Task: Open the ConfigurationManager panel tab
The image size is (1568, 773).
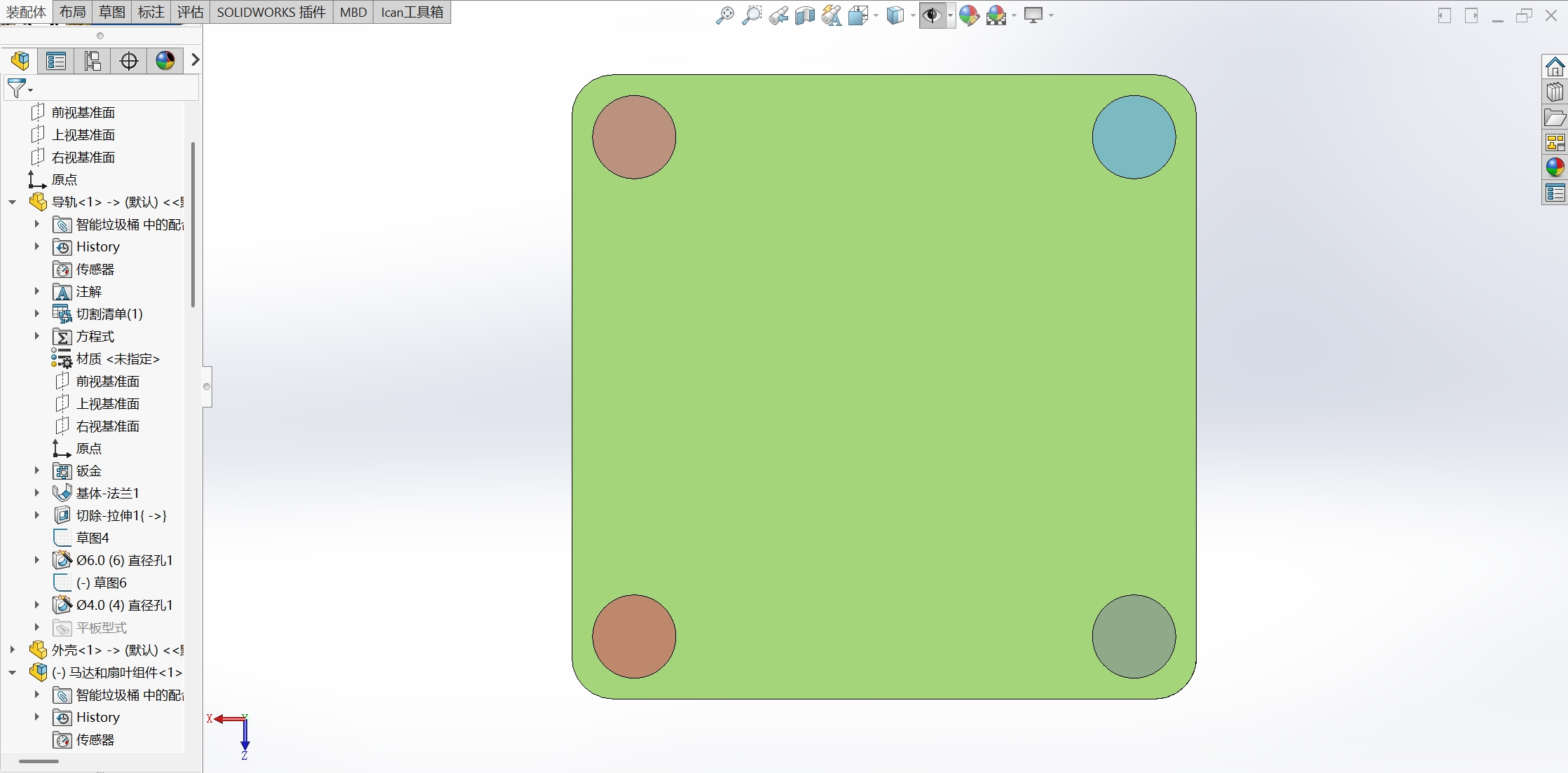Action: [x=92, y=61]
